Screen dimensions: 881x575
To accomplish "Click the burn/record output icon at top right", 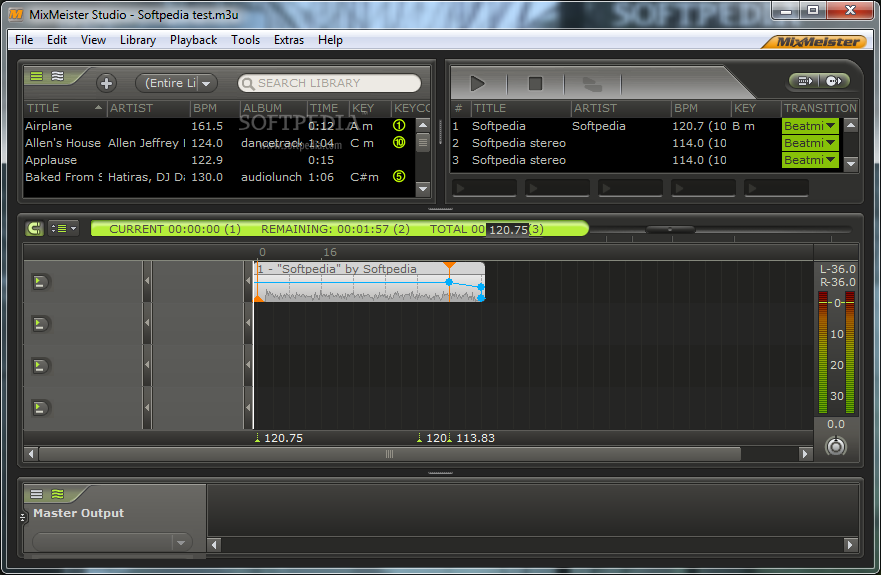I will point(834,81).
